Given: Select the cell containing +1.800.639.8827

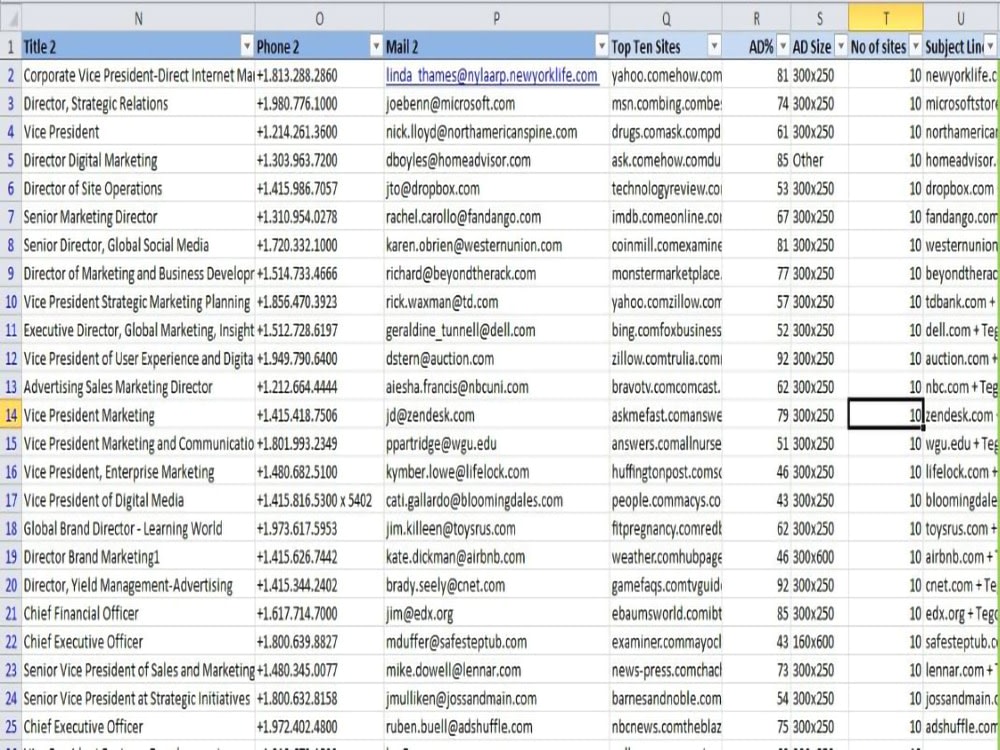Looking at the screenshot, I should coord(300,641).
